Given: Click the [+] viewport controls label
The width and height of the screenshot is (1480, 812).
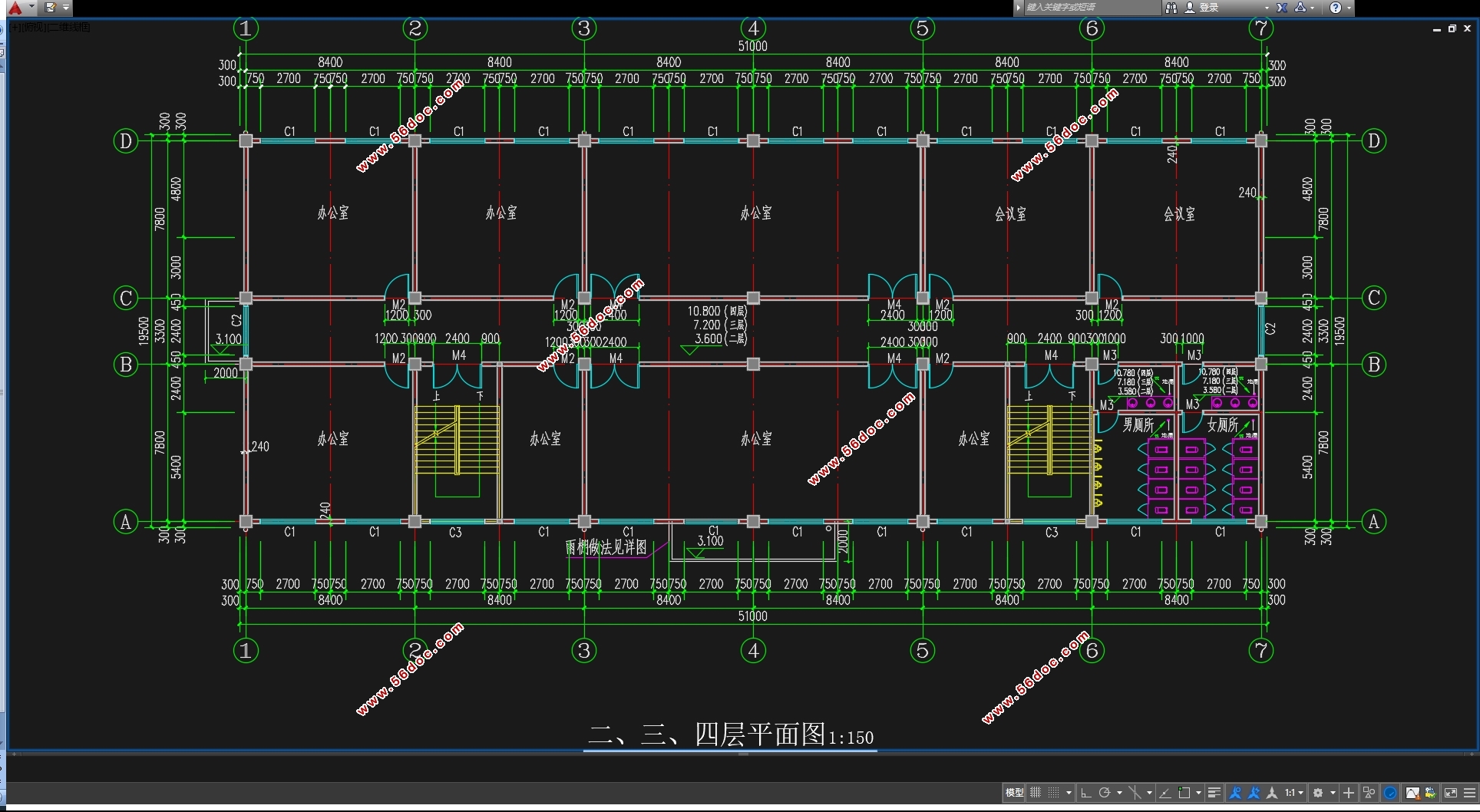Looking at the screenshot, I should (15, 27).
